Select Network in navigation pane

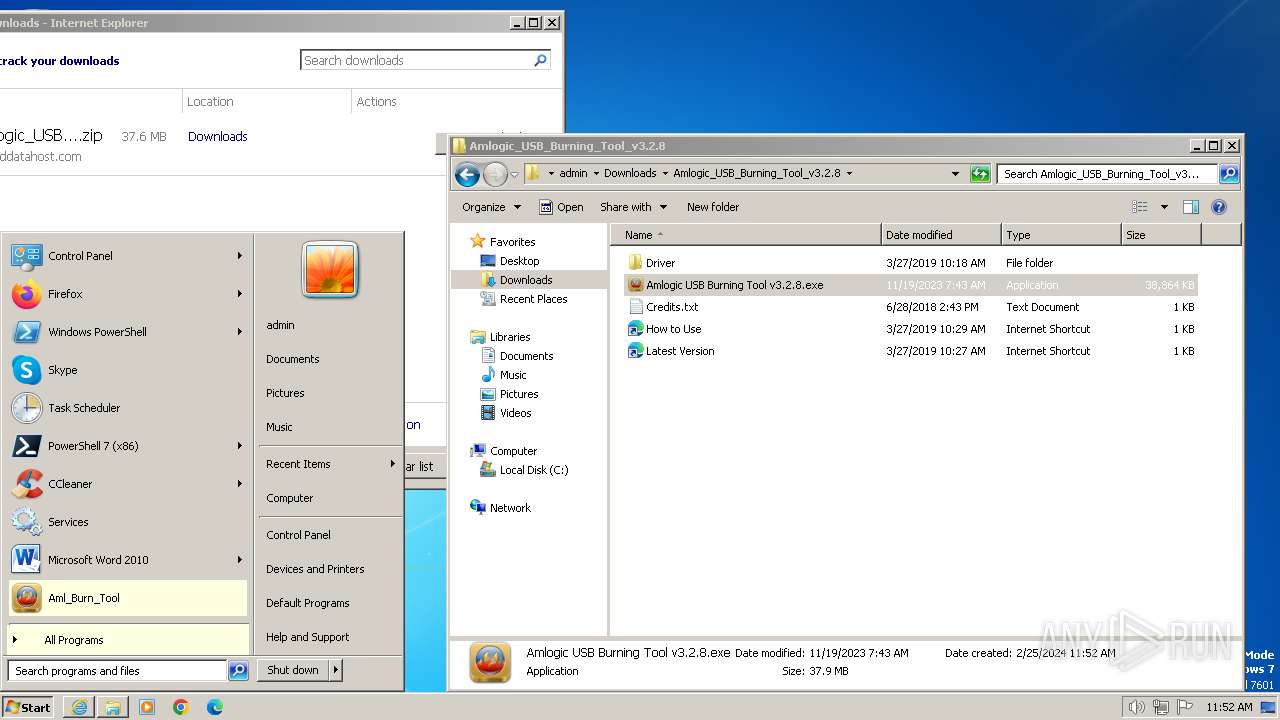point(510,508)
